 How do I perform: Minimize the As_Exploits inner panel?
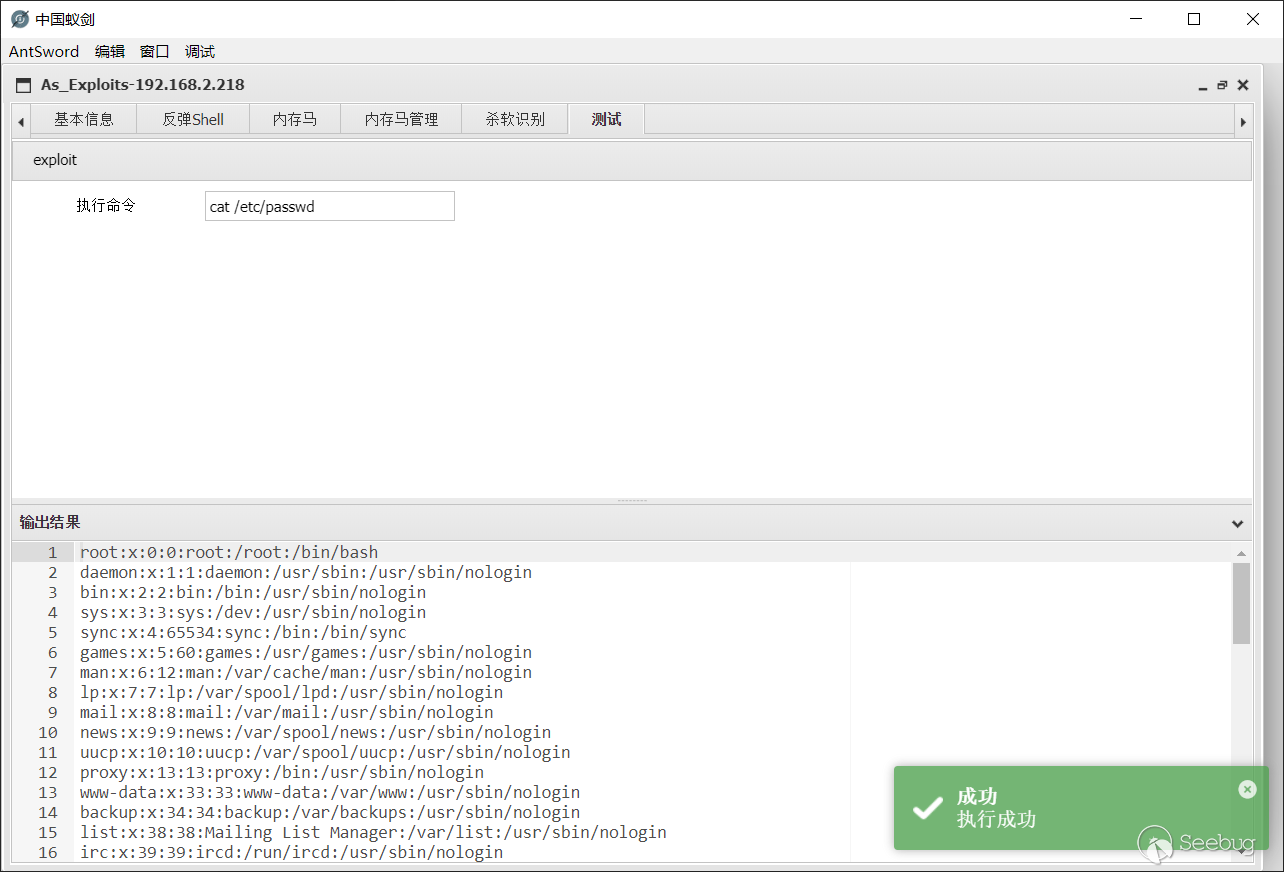(x=1203, y=86)
